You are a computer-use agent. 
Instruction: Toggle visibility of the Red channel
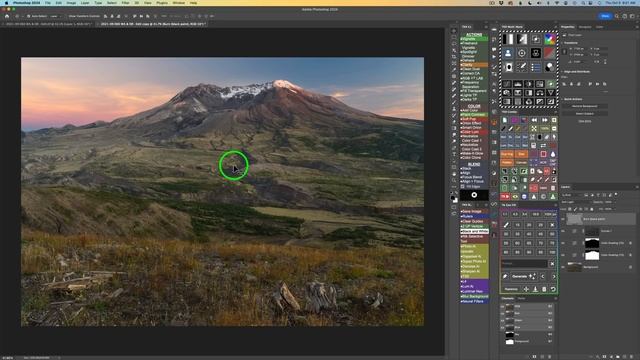503,313
